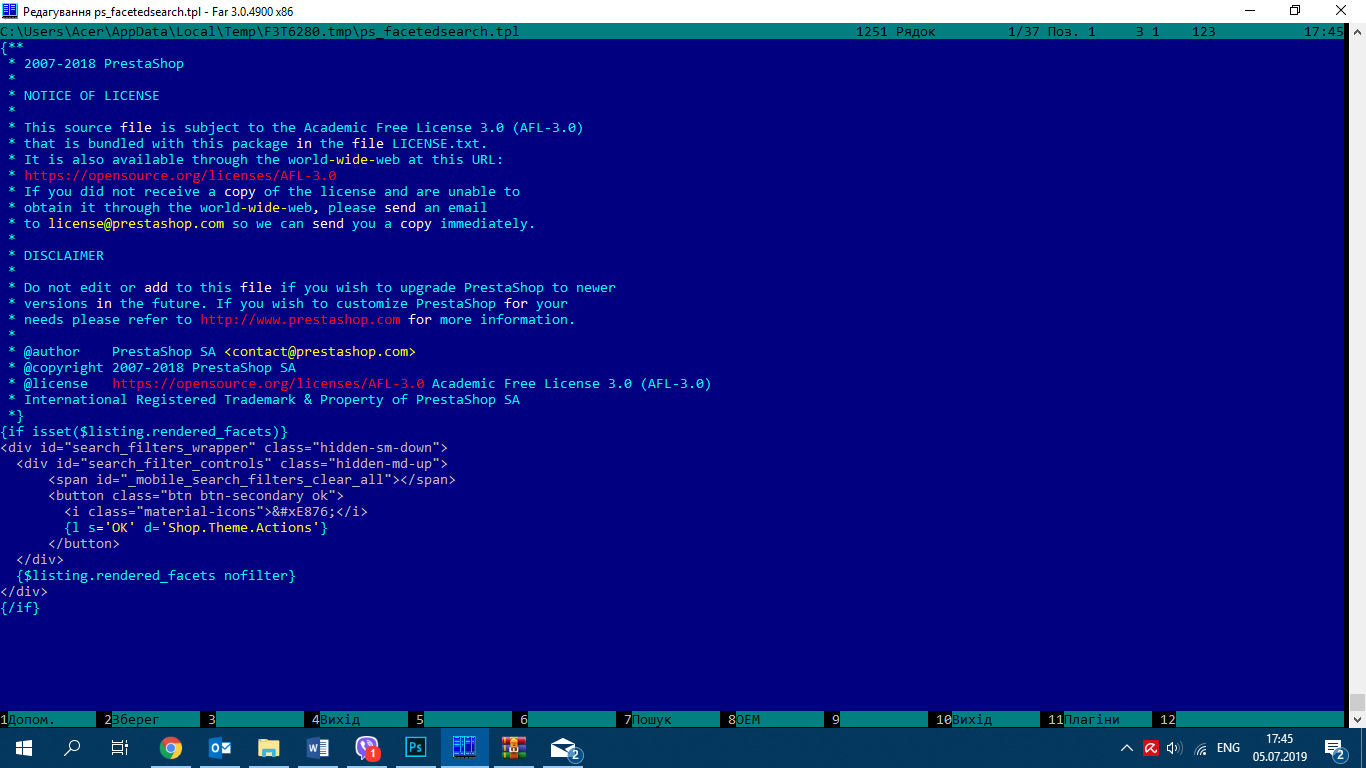Open File Explorer from the taskbar
The image size is (1366, 768).
point(268,747)
